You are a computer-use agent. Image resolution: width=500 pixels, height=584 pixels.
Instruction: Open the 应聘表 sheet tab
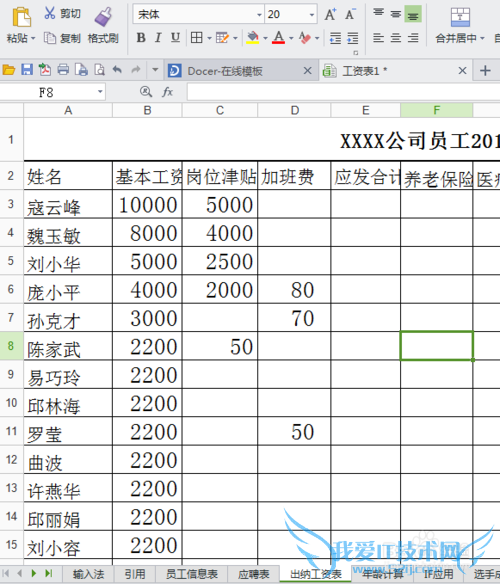pos(254,574)
